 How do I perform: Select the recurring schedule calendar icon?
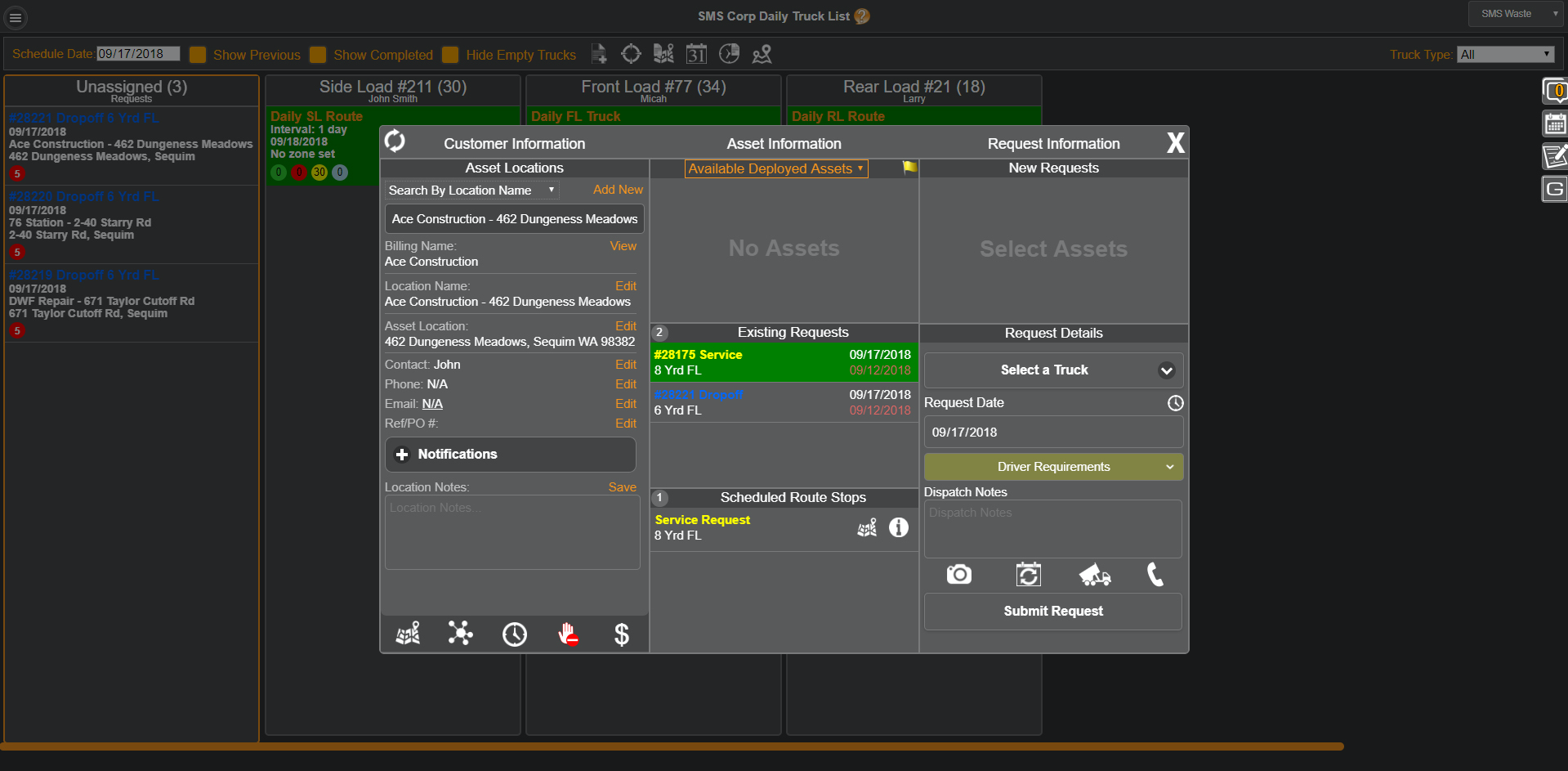click(1028, 575)
